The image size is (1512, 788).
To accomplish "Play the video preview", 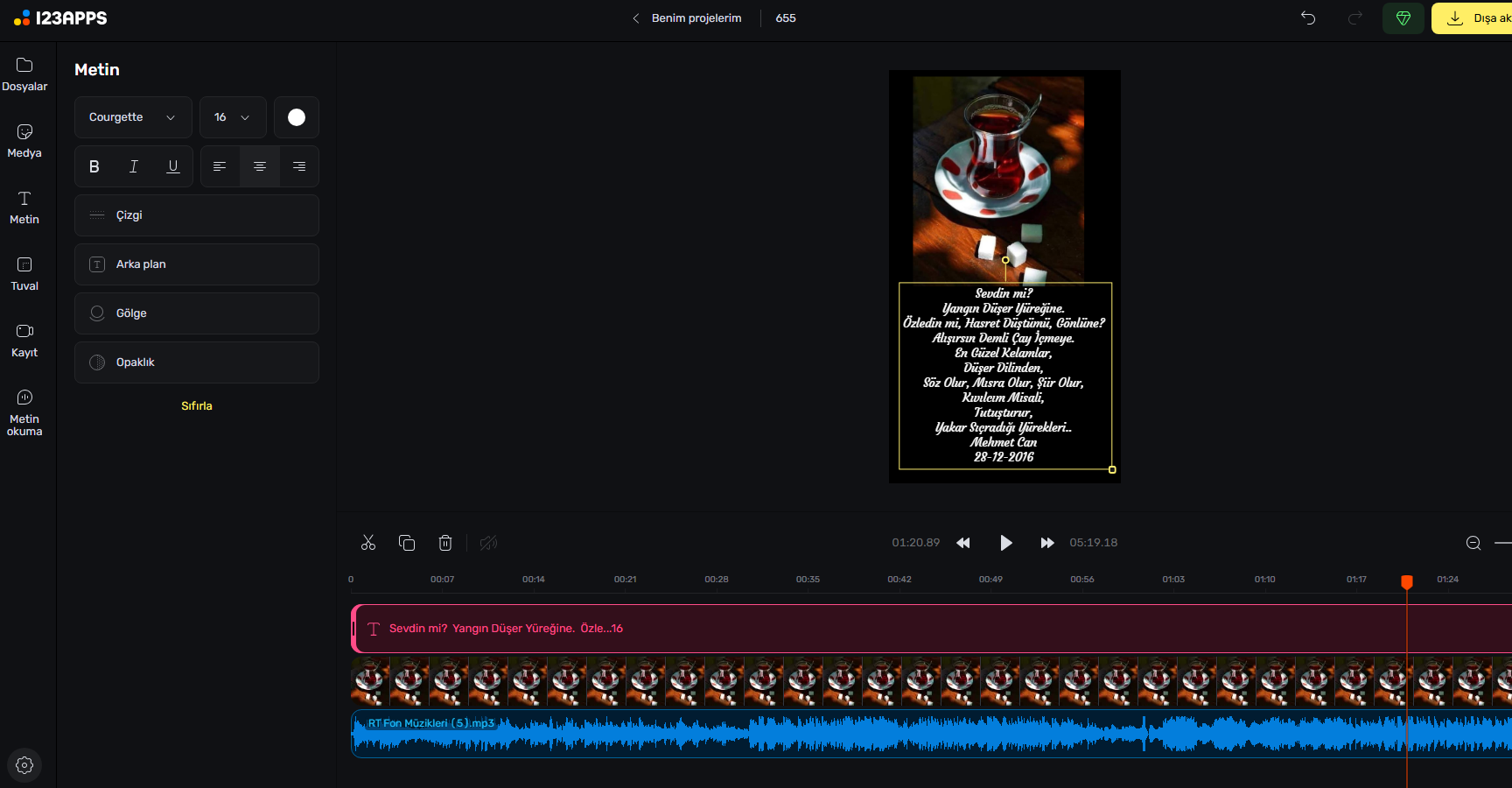I will pyautogui.click(x=1005, y=543).
